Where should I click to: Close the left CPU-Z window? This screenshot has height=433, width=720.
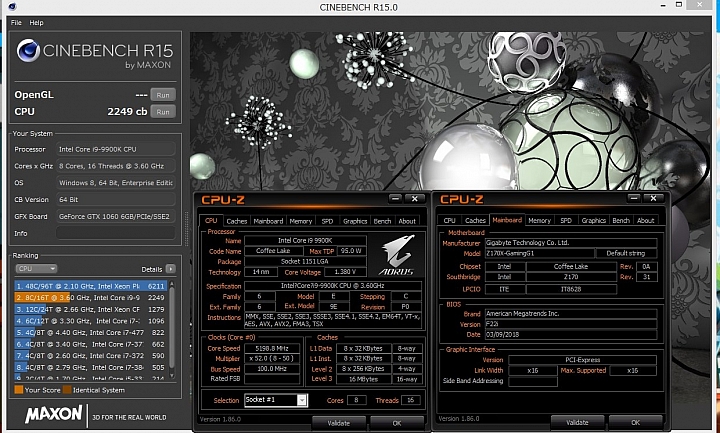point(415,199)
